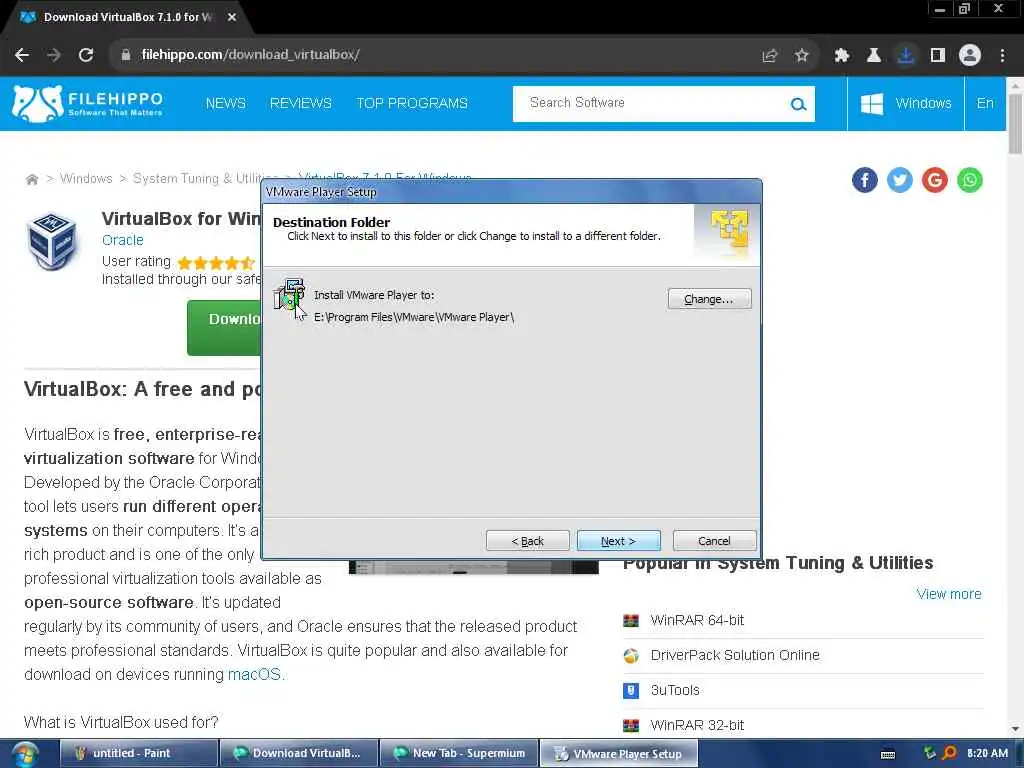The height and width of the screenshot is (768, 1024).
Task: Switch to Download VirtualB... taskbar item
Action: tap(299, 753)
